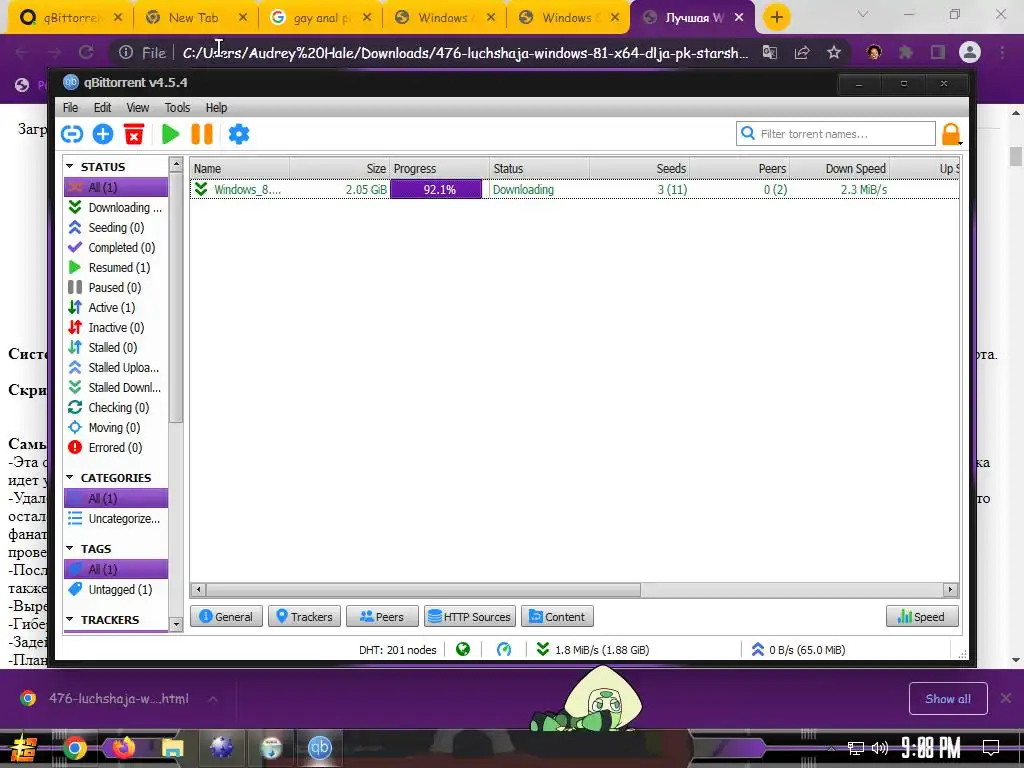Image resolution: width=1024 pixels, height=768 pixels.
Task: Select the Untagged (1) tag filter
Action: click(116, 590)
